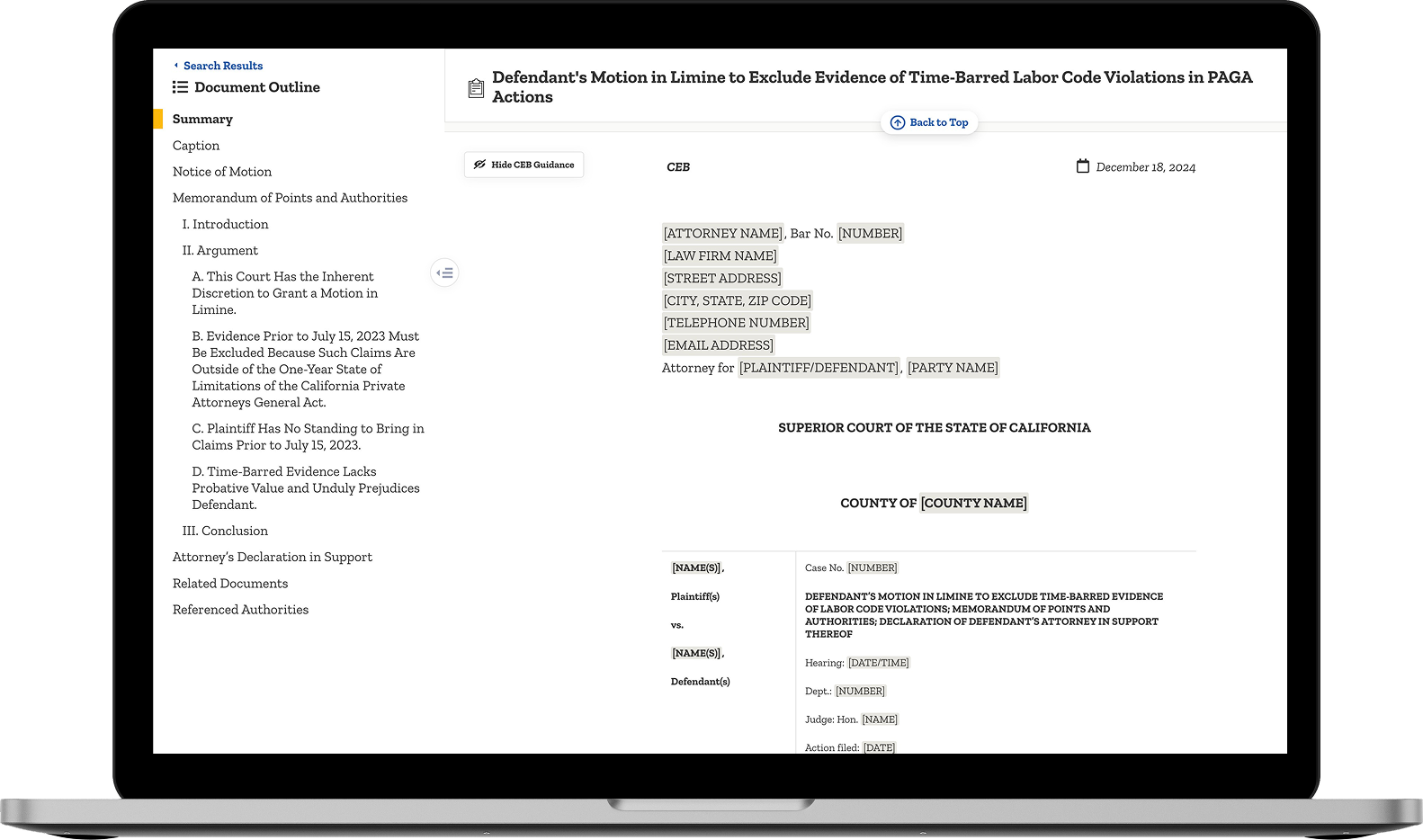Click the Back to Top arrow icon
1423x840 pixels.
click(897, 122)
